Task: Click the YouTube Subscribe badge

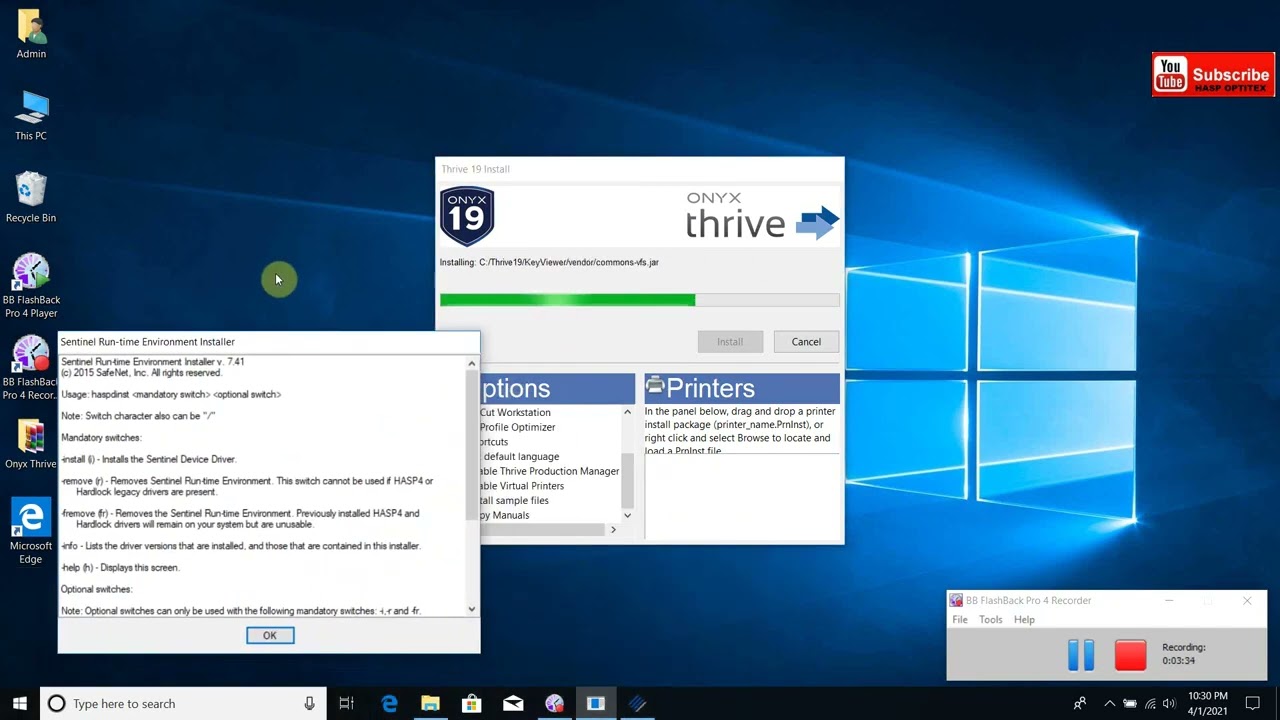Action: 1213,75
